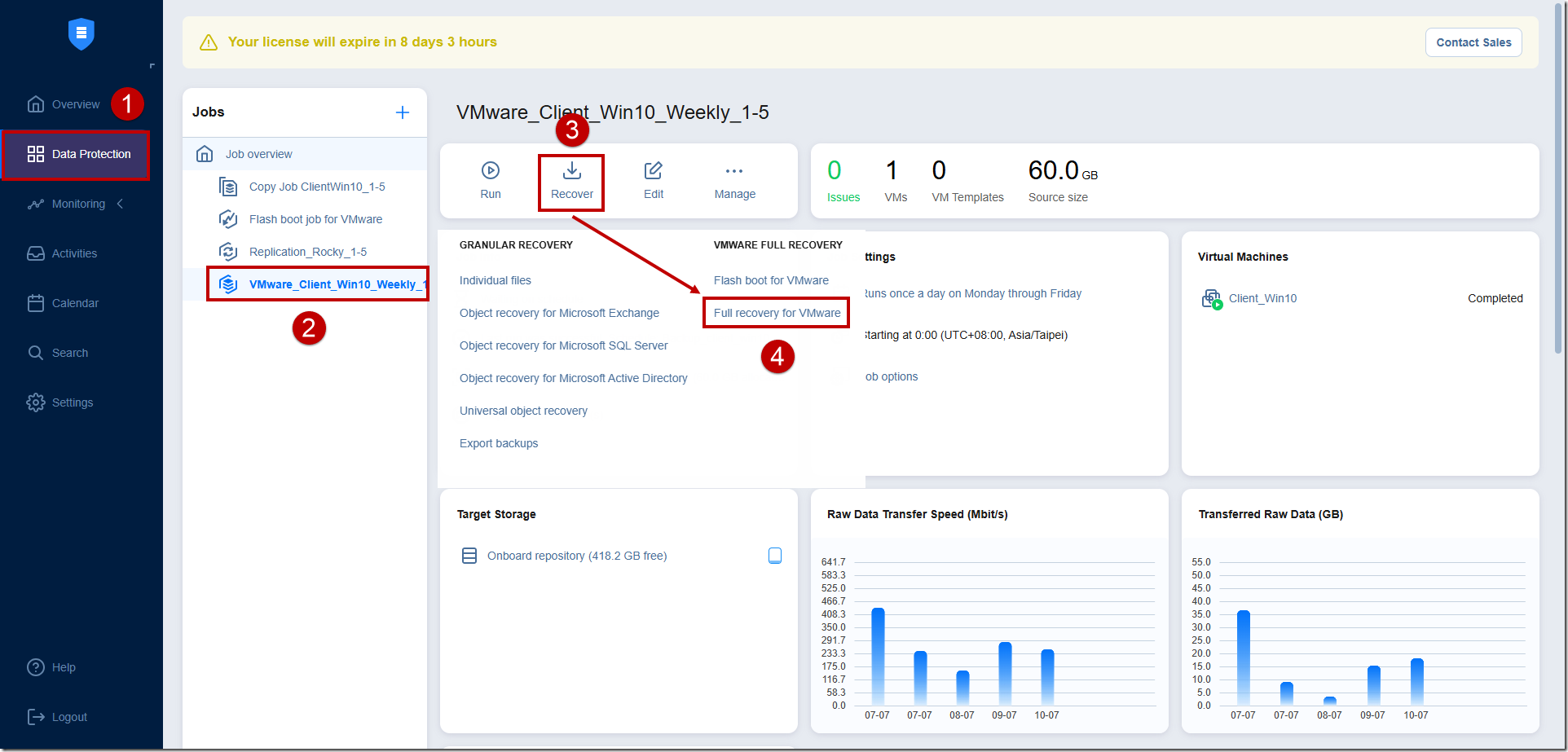Click the VMware_Client_Win10_Weekly_1-5 title

point(612,112)
